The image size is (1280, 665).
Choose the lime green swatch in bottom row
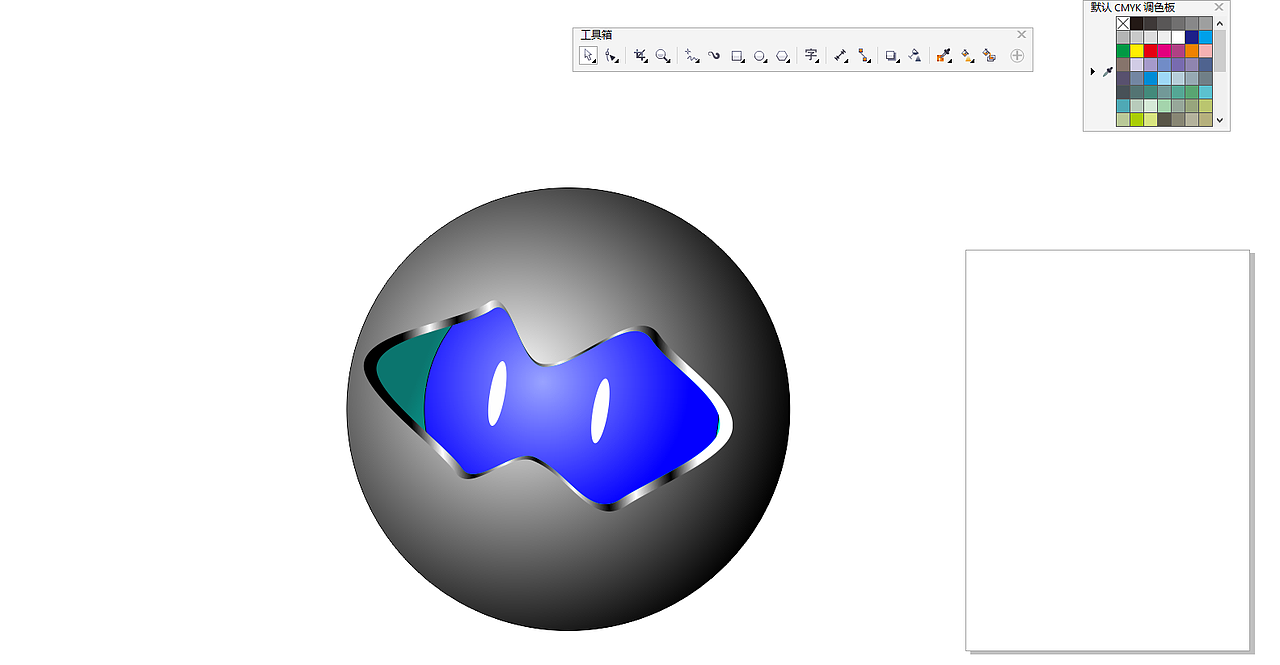click(x=1137, y=119)
